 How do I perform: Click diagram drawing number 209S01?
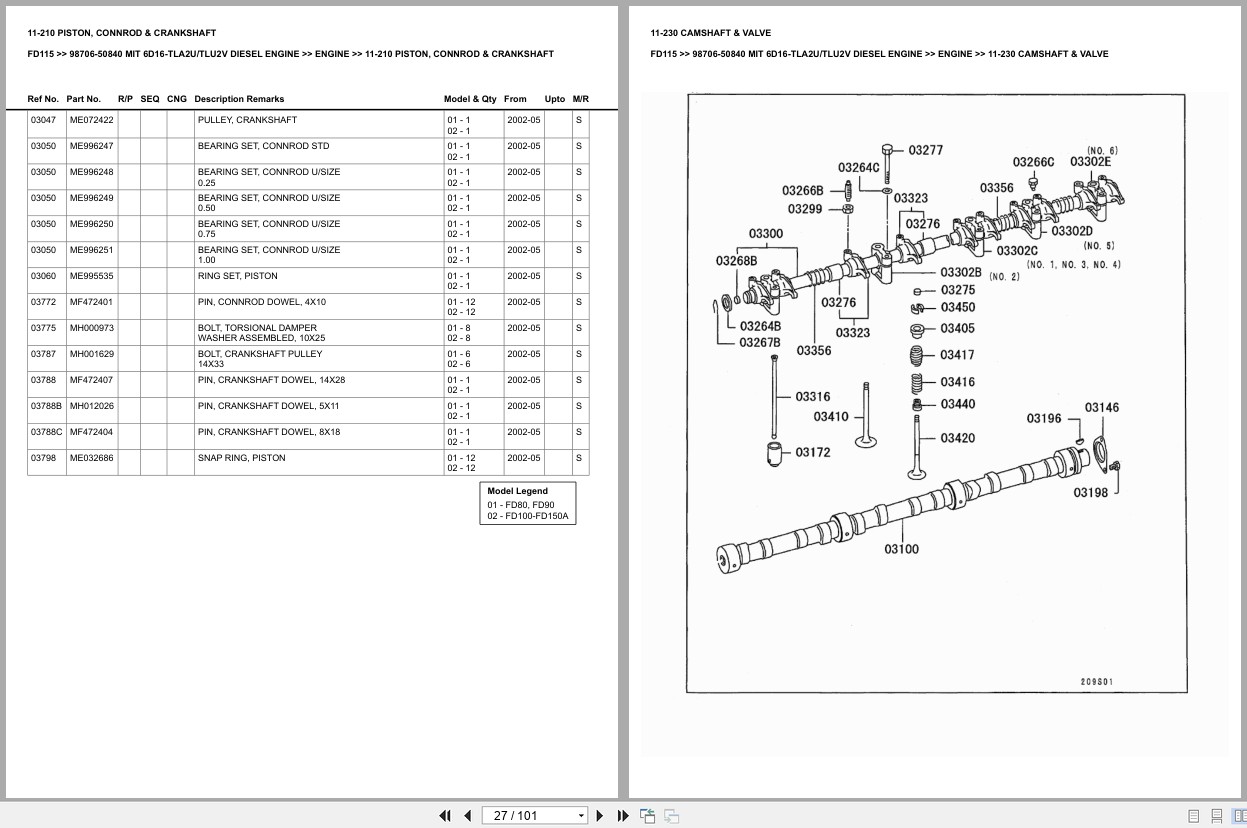1097,682
